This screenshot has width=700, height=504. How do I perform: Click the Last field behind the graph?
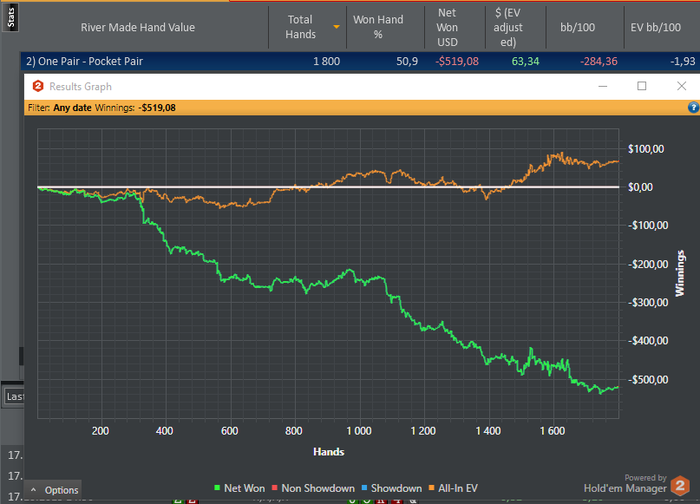click(14, 396)
